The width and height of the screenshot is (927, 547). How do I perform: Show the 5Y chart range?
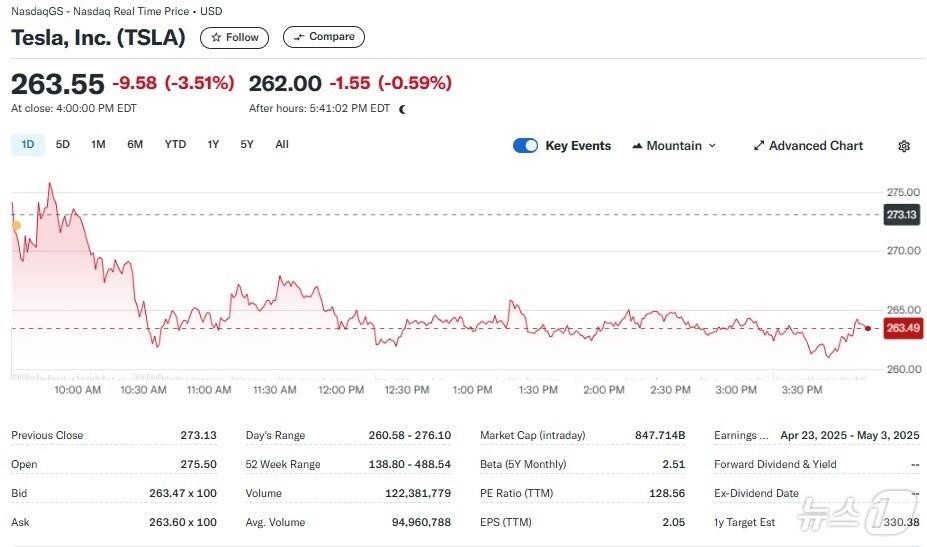[x=247, y=145]
